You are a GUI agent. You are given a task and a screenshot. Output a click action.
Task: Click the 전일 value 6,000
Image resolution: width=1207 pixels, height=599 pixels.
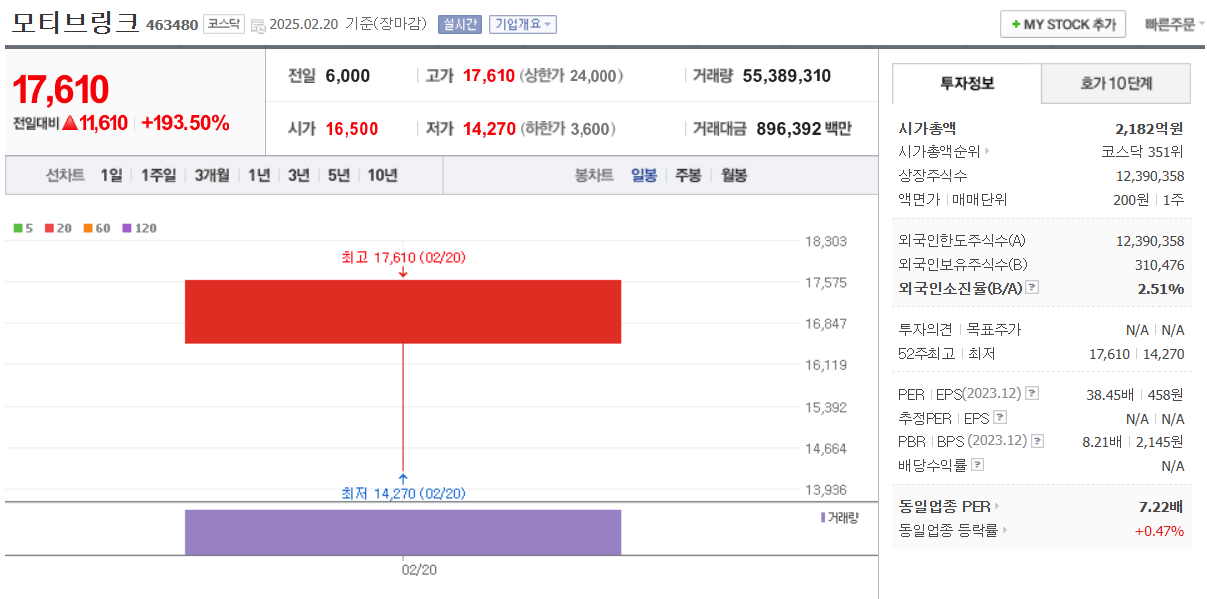[348, 76]
